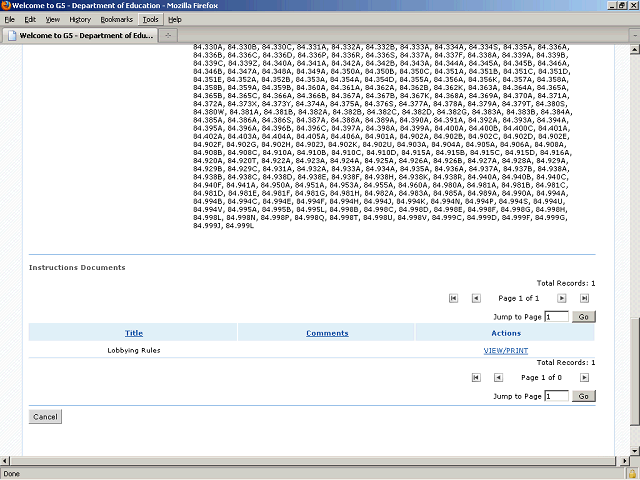The height and width of the screenshot is (480, 640).
Task: Open the History menu
Action: [x=80, y=19]
